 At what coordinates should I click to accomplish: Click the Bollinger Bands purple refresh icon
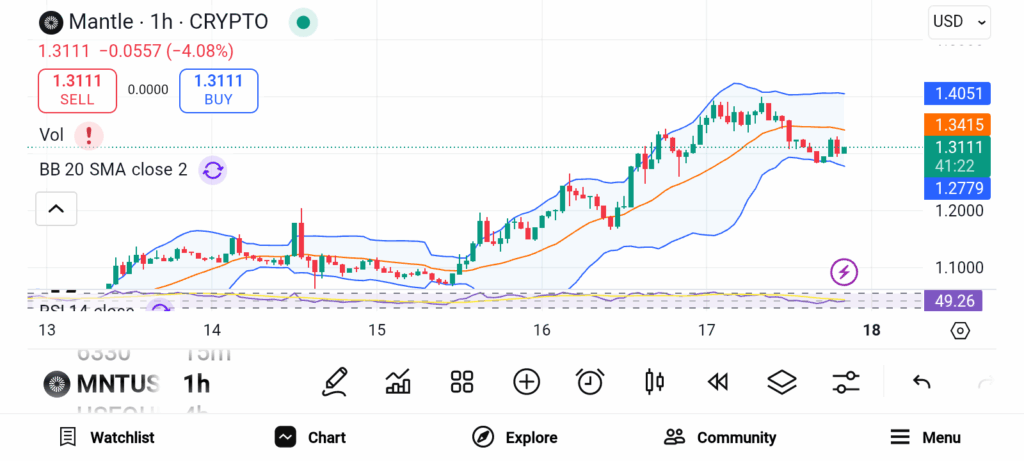point(213,170)
